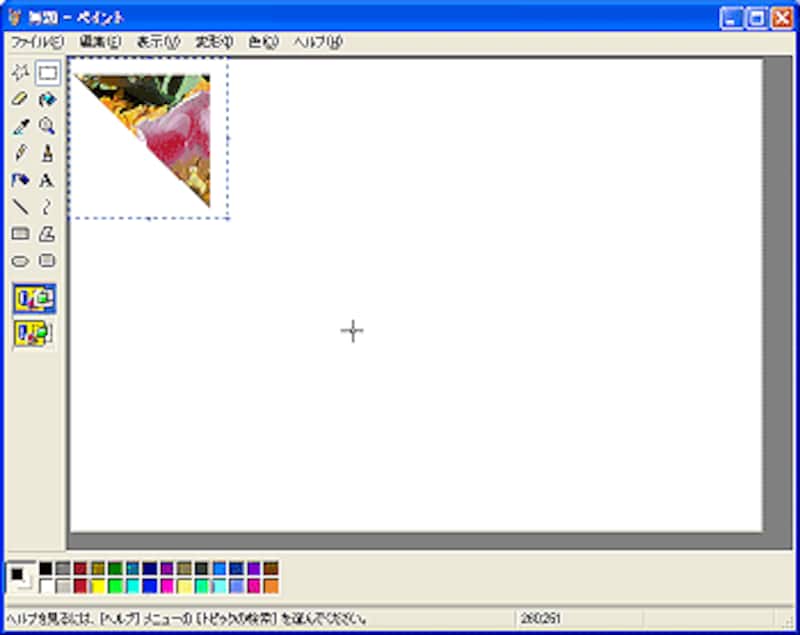Pick the bright cyan swatch

coord(133,586)
